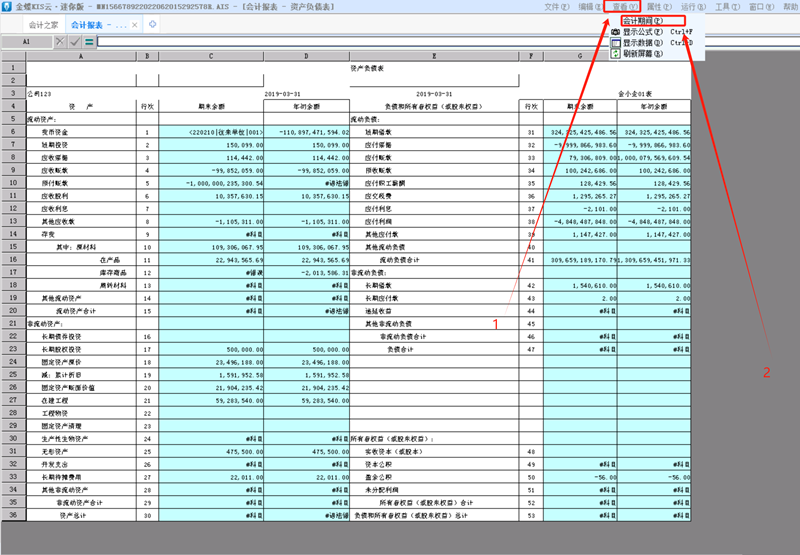The width and height of the screenshot is (800, 555).
Task: Open the 窗口 menu
Action: click(x=759, y=7)
